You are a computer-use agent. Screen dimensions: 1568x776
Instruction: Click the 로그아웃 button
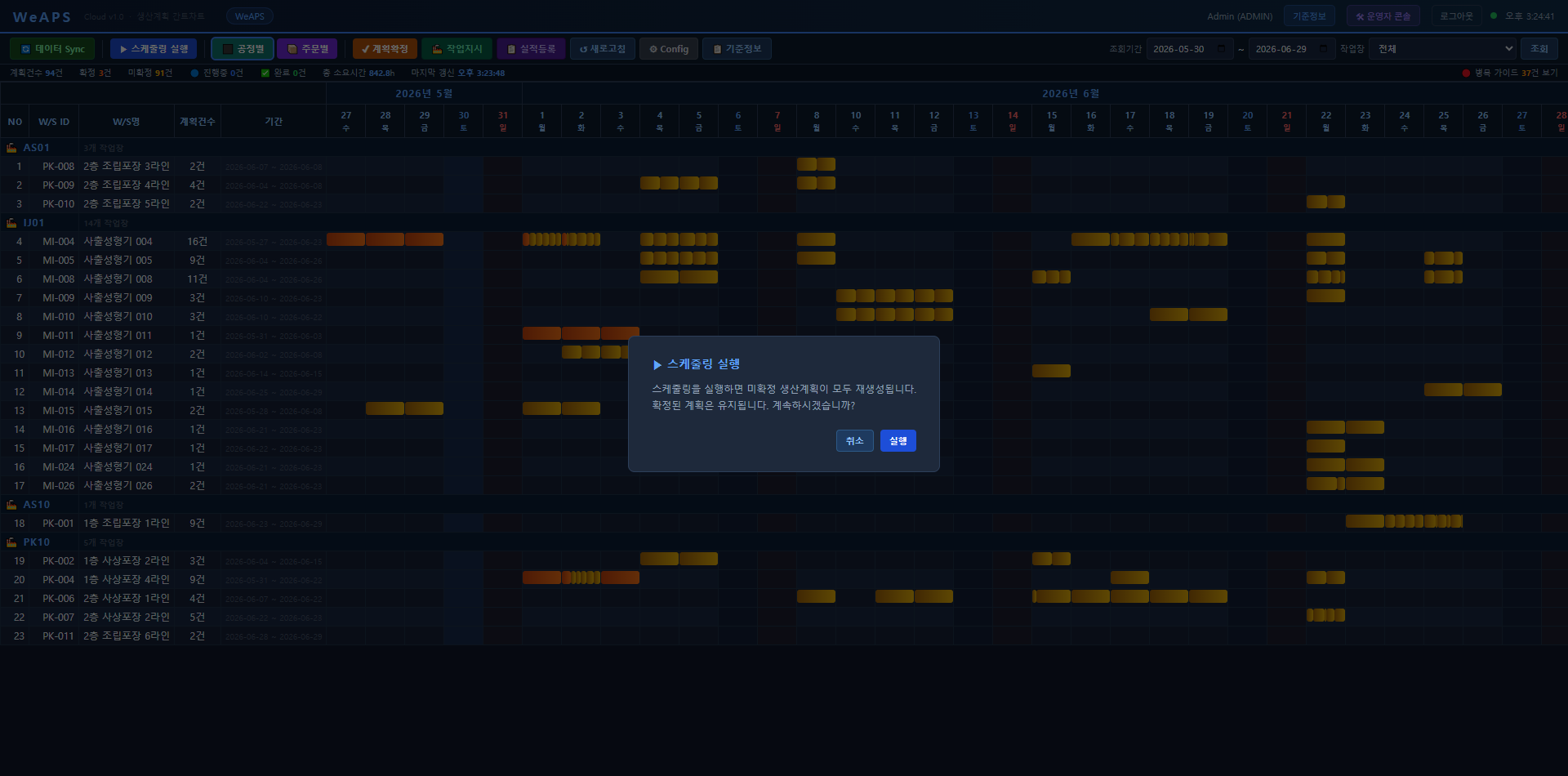pyautogui.click(x=1456, y=16)
